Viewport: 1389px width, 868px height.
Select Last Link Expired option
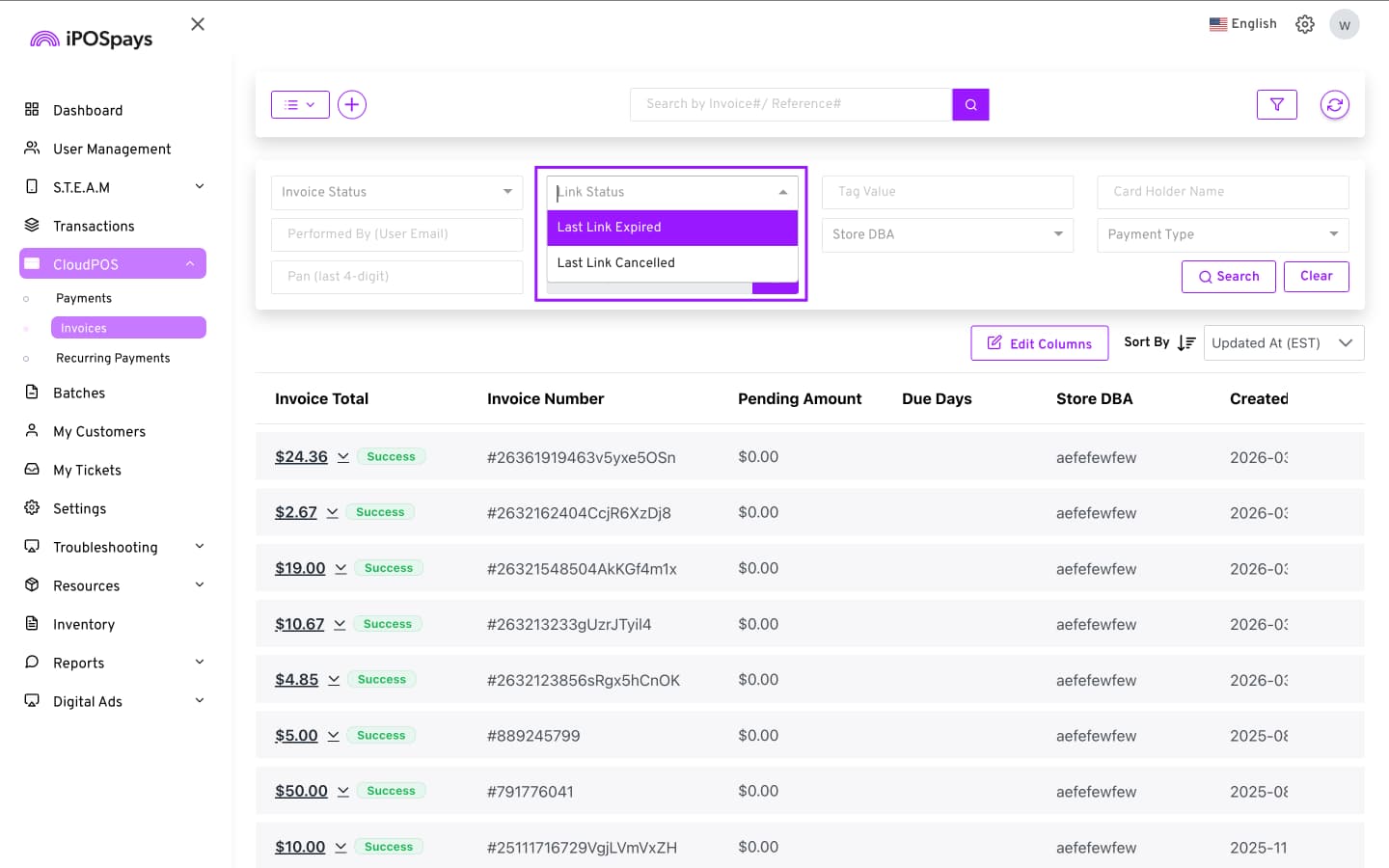pyautogui.click(x=671, y=228)
